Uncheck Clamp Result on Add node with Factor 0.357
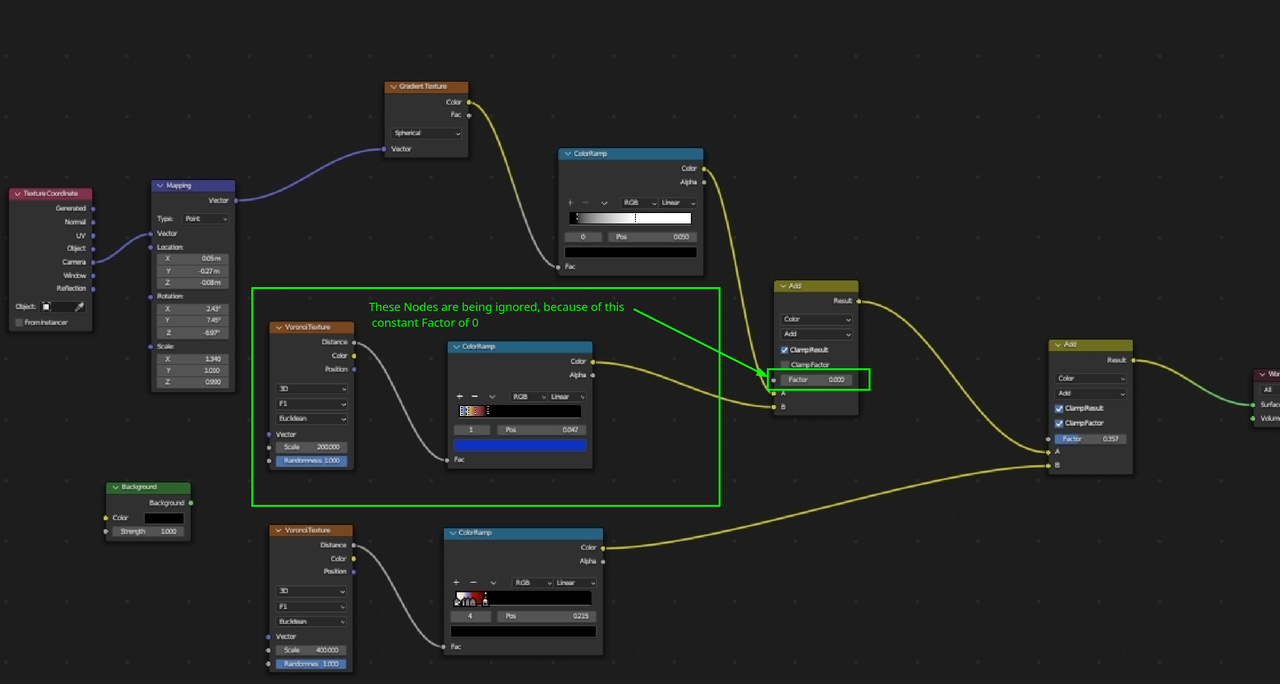 (x=1059, y=409)
